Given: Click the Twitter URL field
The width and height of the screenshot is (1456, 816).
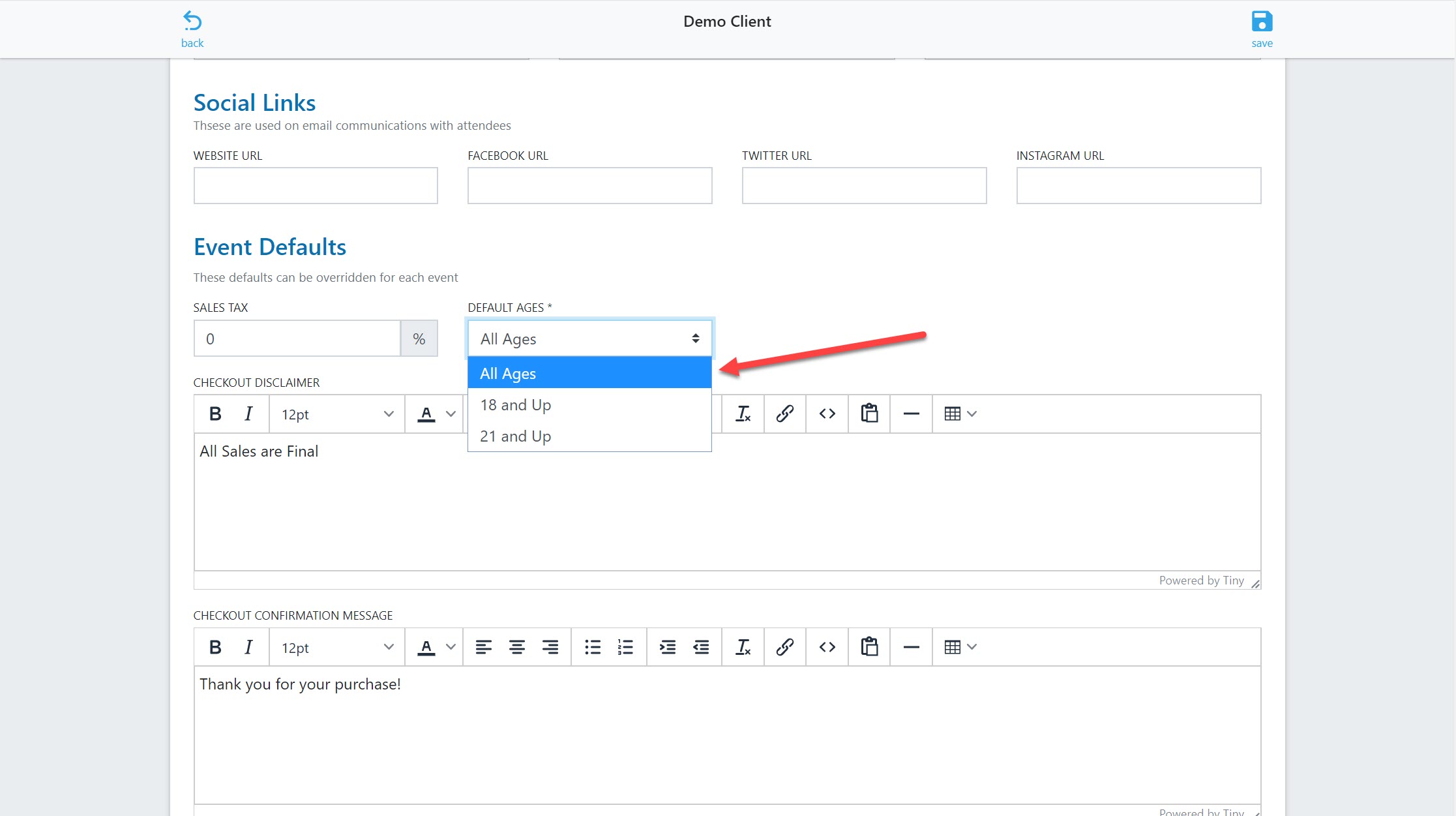Looking at the screenshot, I should click(864, 185).
